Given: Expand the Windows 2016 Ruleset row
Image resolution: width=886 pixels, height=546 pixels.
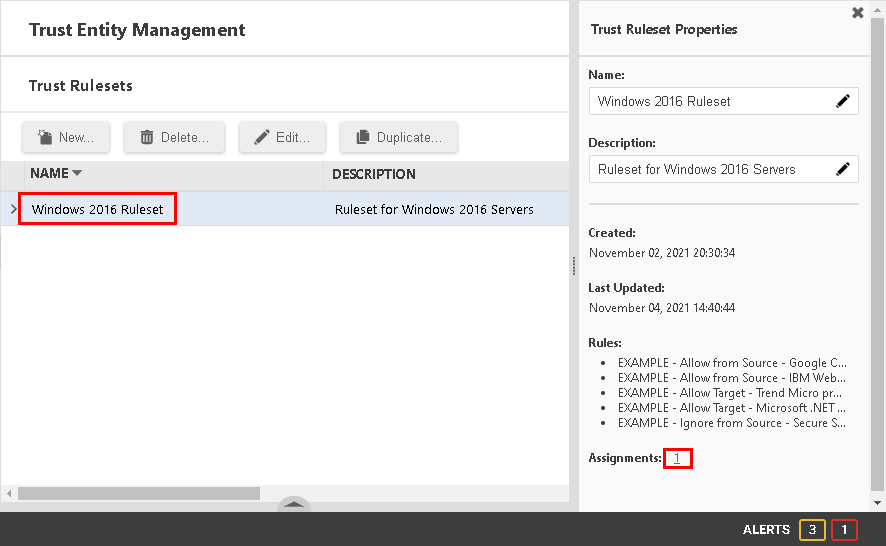Looking at the screenshot, I should coord(13,210).
